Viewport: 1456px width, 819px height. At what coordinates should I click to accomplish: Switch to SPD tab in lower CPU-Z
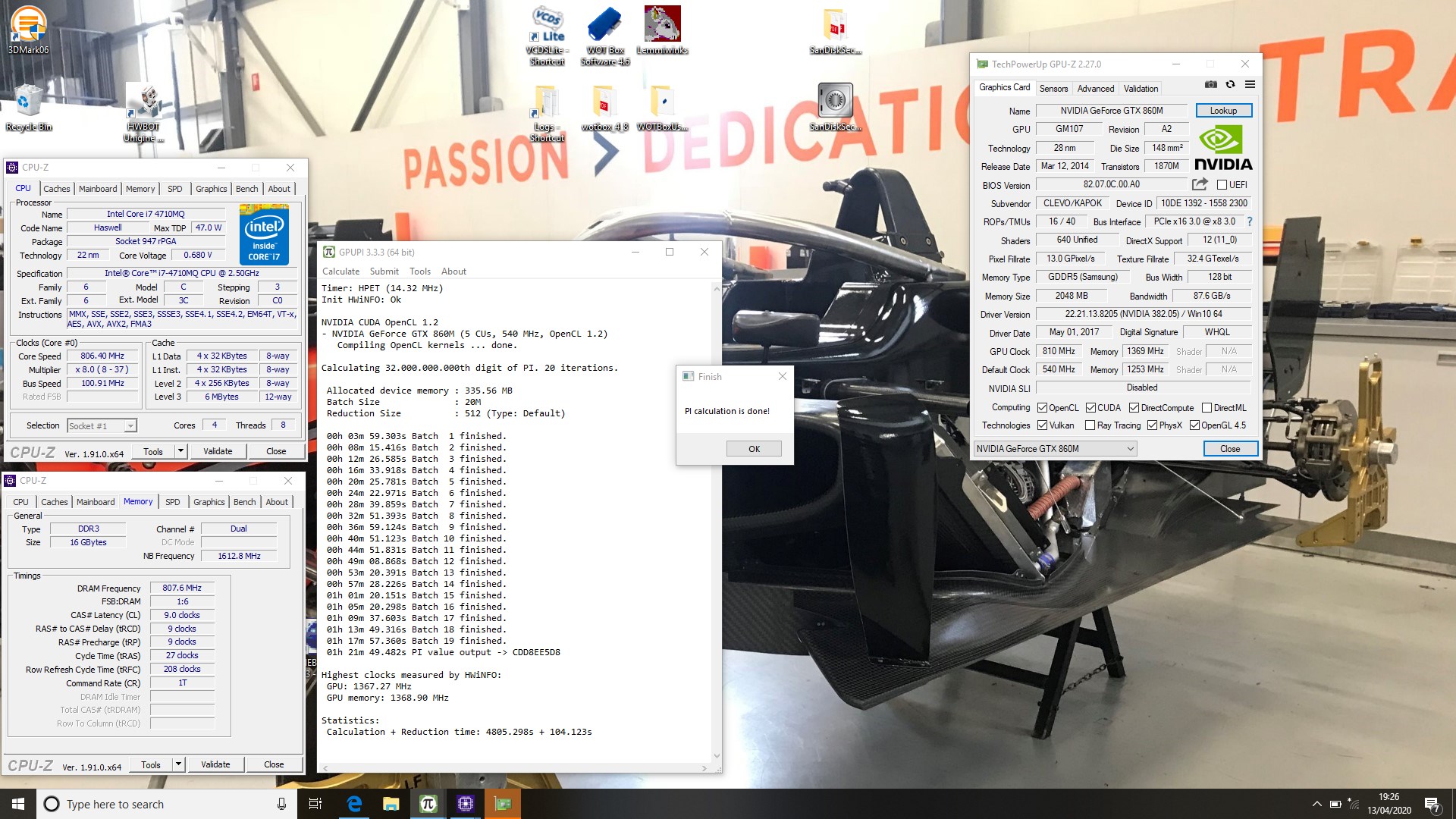coord(173,502)
